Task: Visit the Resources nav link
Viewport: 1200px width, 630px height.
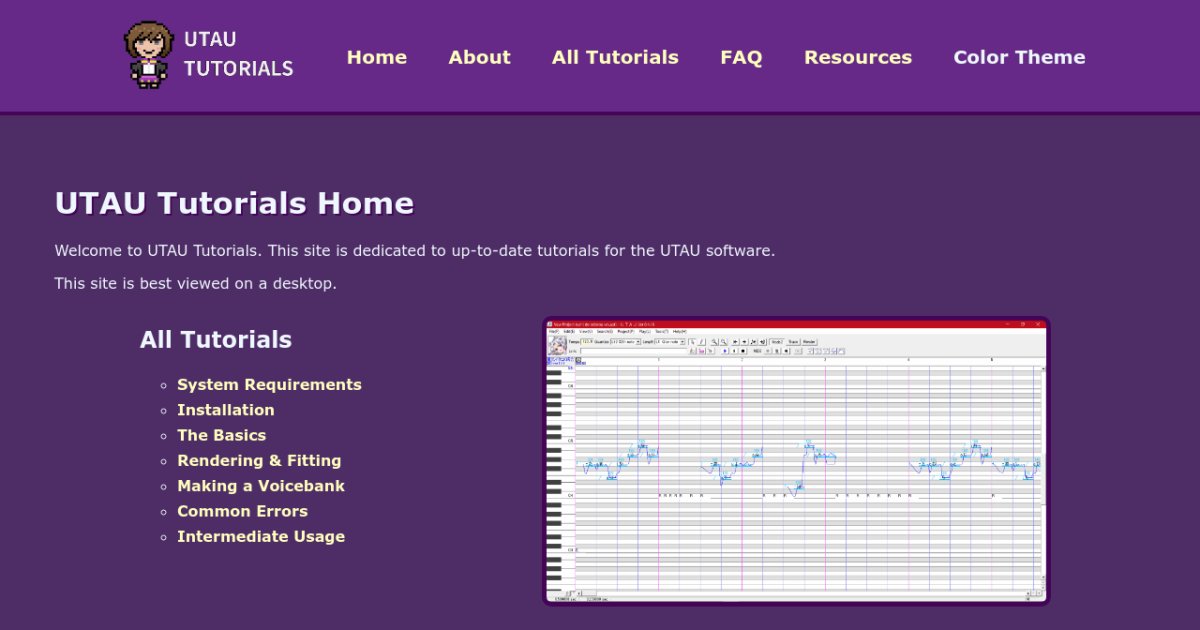Action: tap(857, 57)
